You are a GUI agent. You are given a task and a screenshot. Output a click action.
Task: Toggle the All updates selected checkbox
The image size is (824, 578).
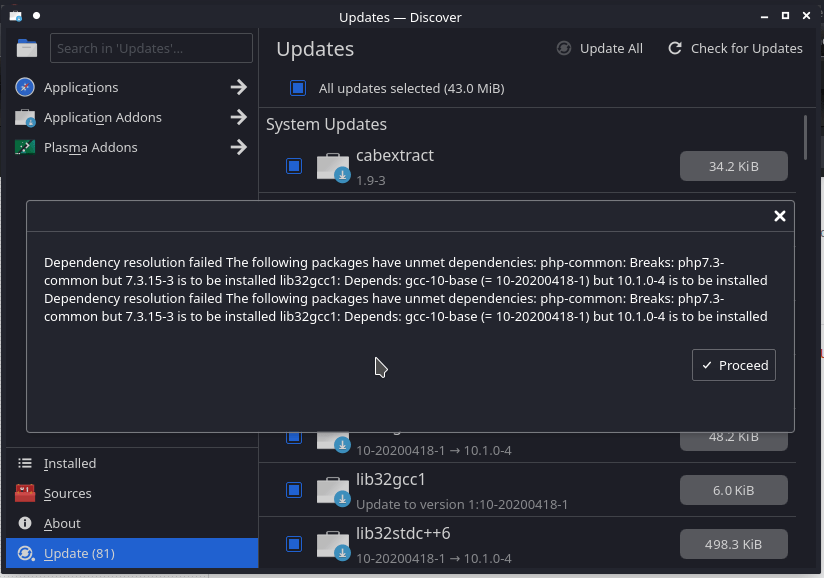pyautogui.click(x=298, y=88)
